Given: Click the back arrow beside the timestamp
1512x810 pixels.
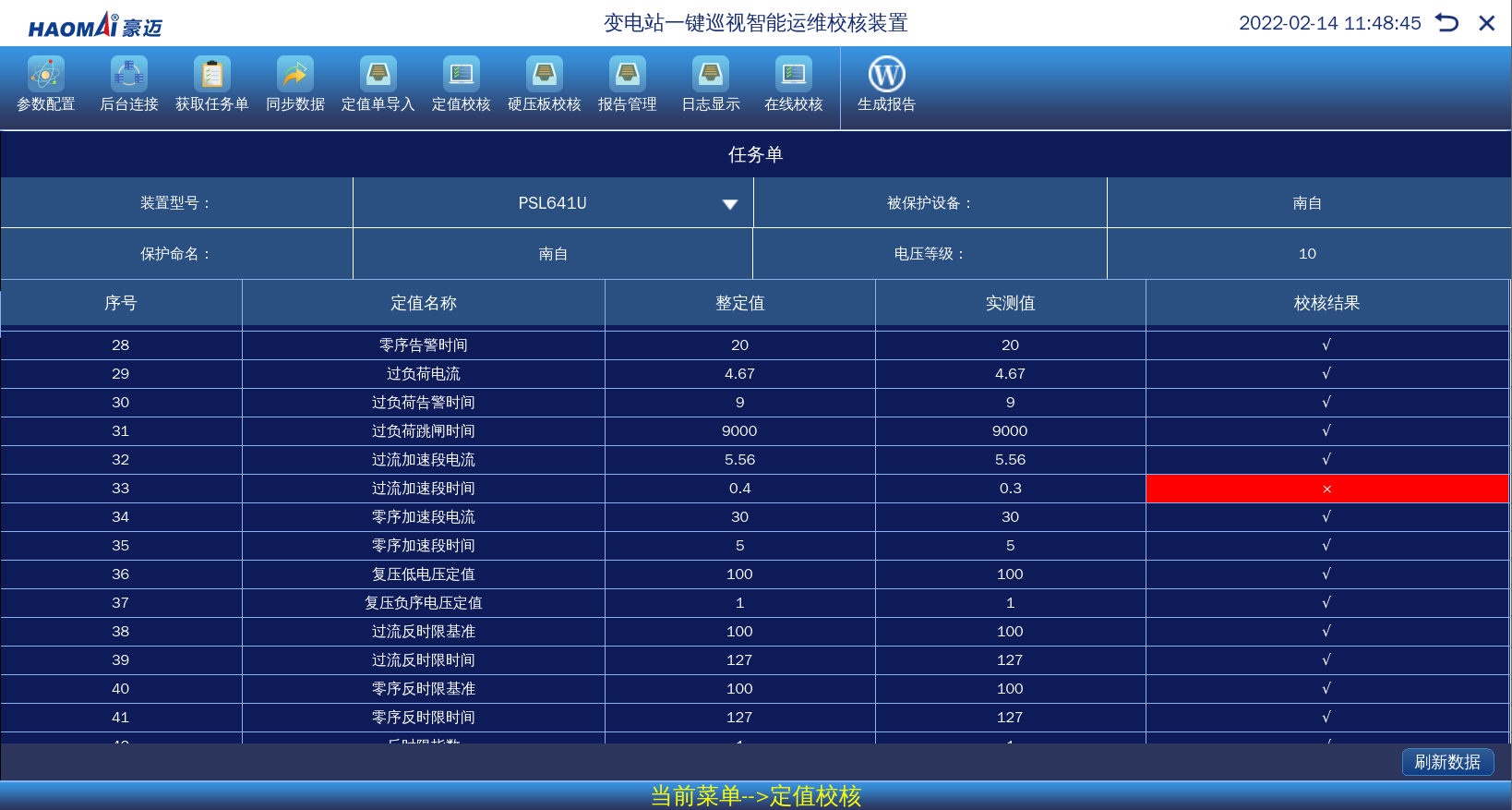Looking at the screenshot, I should 1446,23.
